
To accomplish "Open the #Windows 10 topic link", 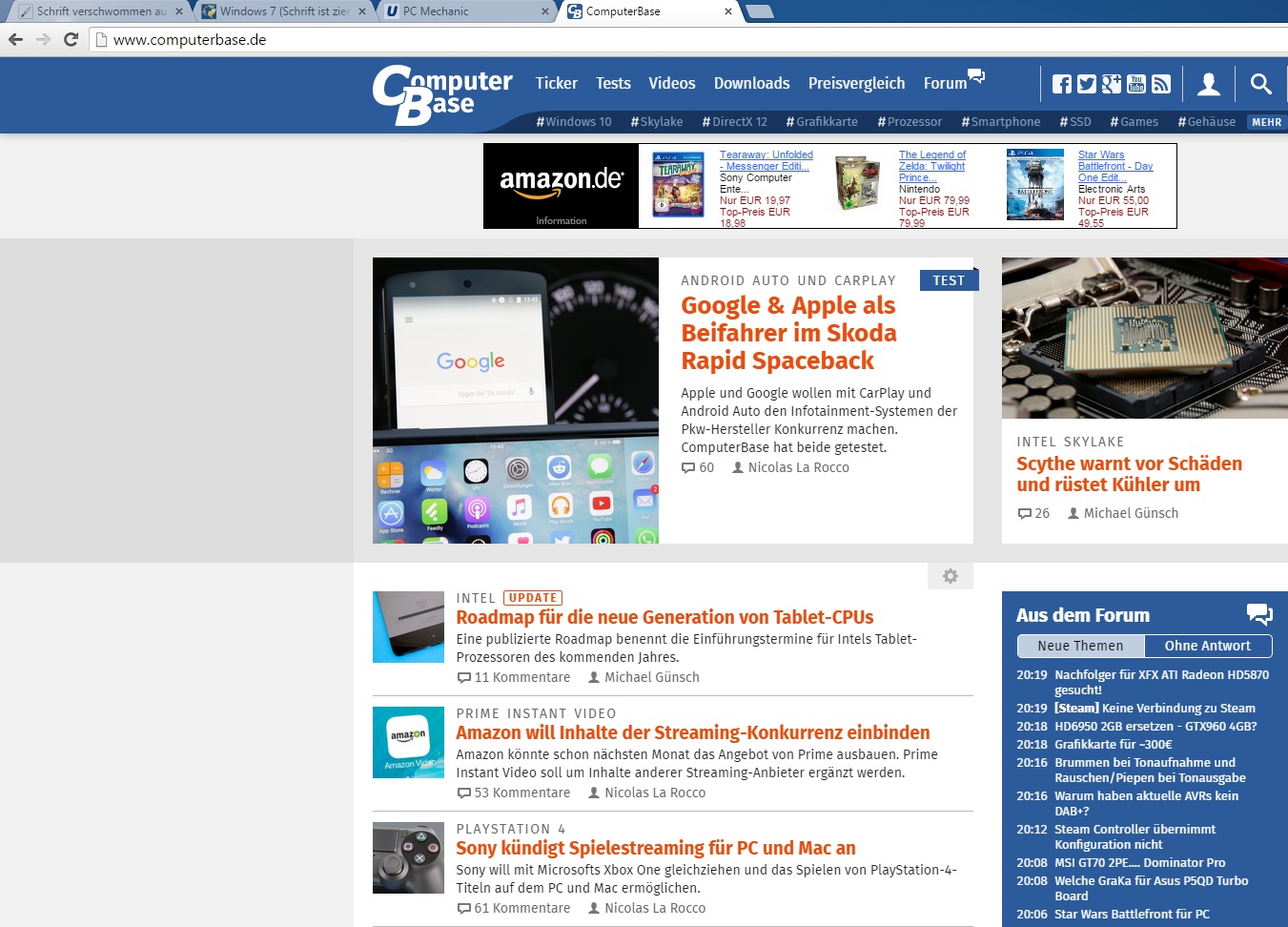I will coord(574,122).
